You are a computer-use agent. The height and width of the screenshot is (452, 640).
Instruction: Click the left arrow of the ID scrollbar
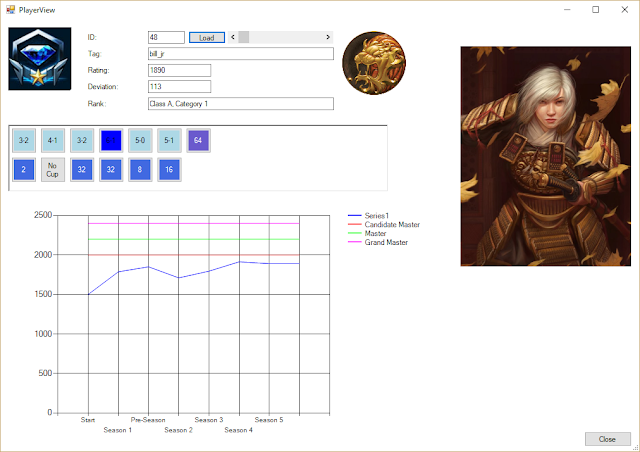point(233,37)
